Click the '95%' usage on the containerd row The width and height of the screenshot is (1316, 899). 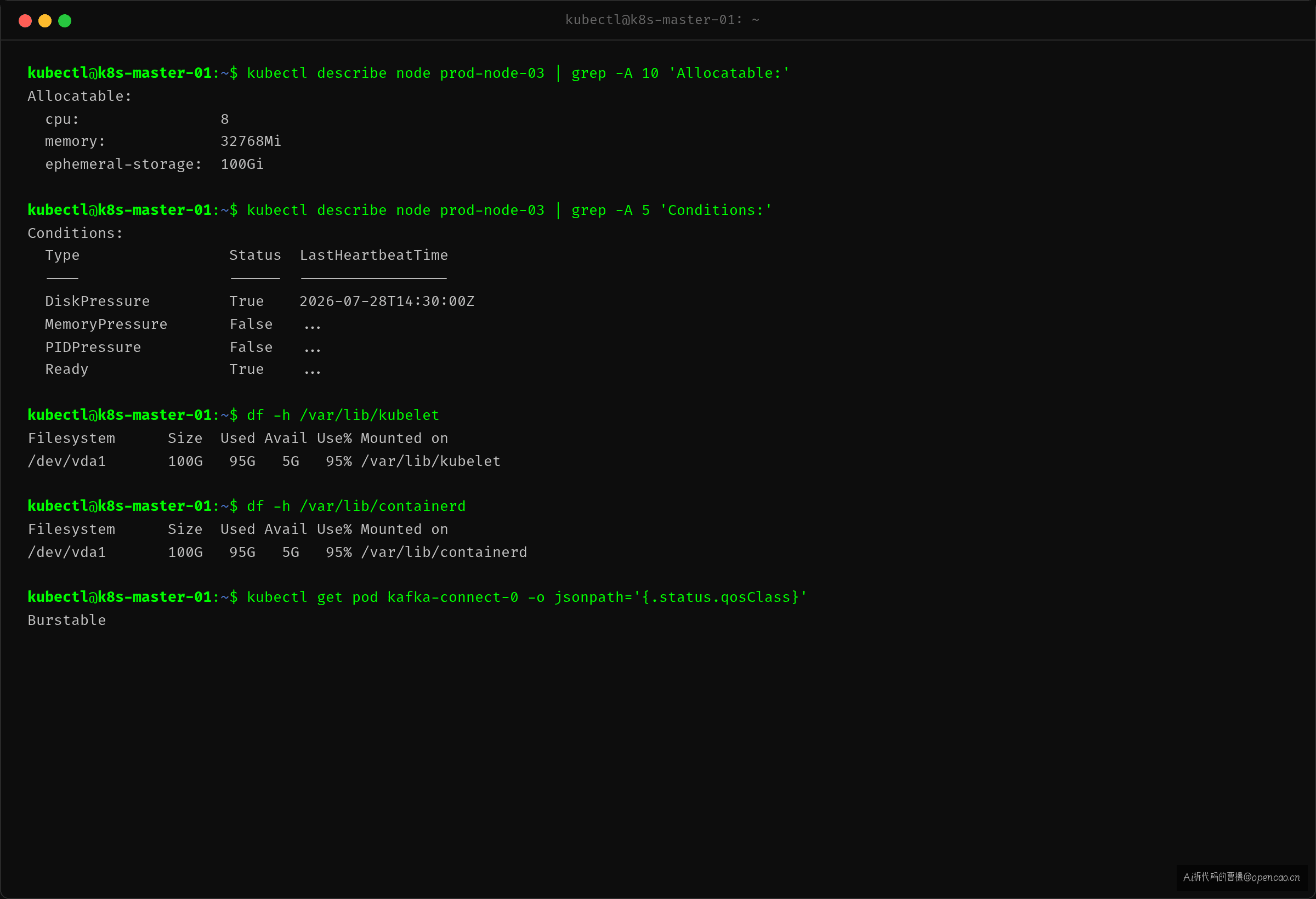coord(339,553)
